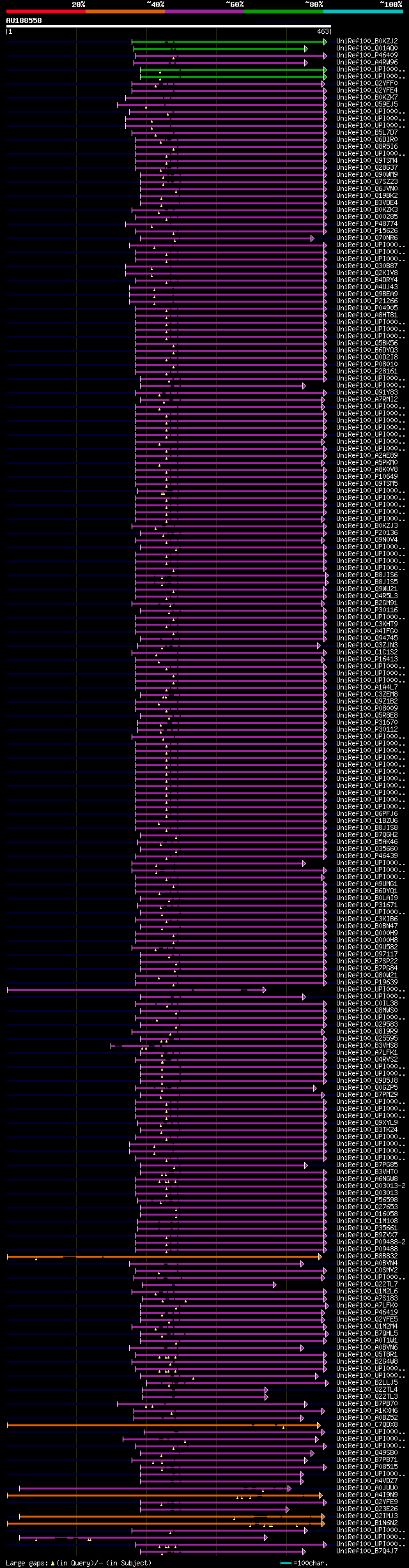Image resolution: width=409 pixels, height=1568 pixels.
Task: Click the purple ~60% identity legend segment
Action: (204, 11)
